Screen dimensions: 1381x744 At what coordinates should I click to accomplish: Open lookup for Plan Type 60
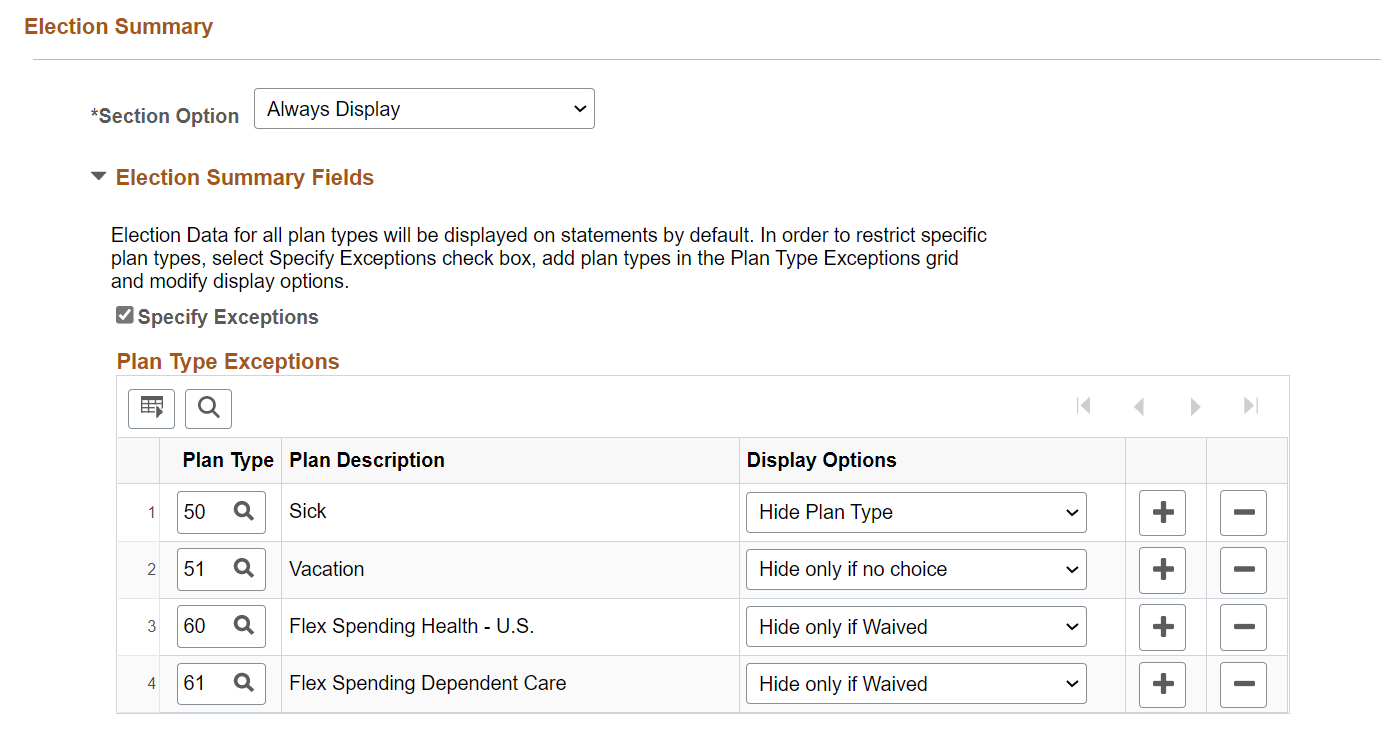[244, 626]
